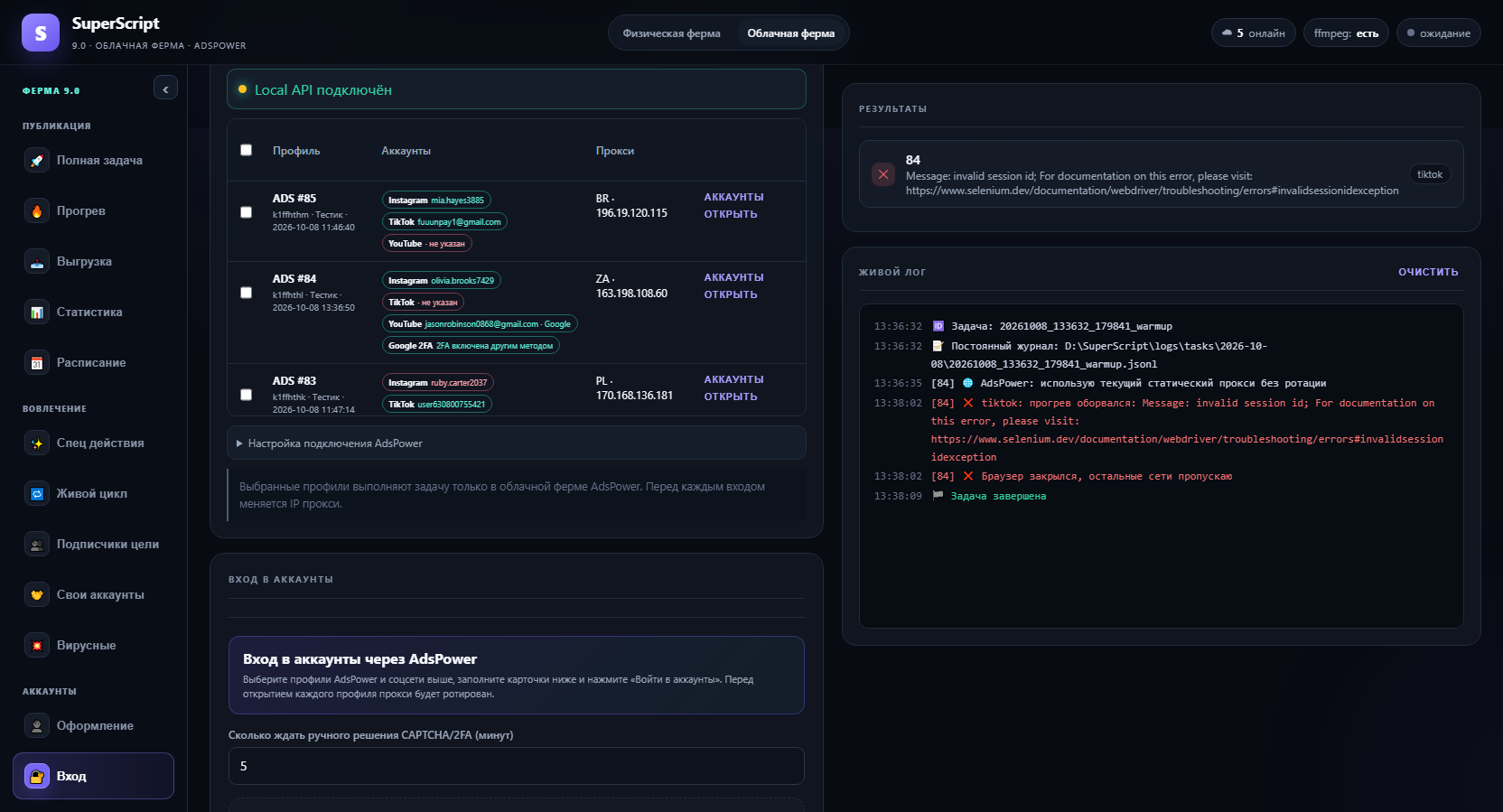Click the 5 онлайн status pill
1503x812 pixels.
[1254, 33]
